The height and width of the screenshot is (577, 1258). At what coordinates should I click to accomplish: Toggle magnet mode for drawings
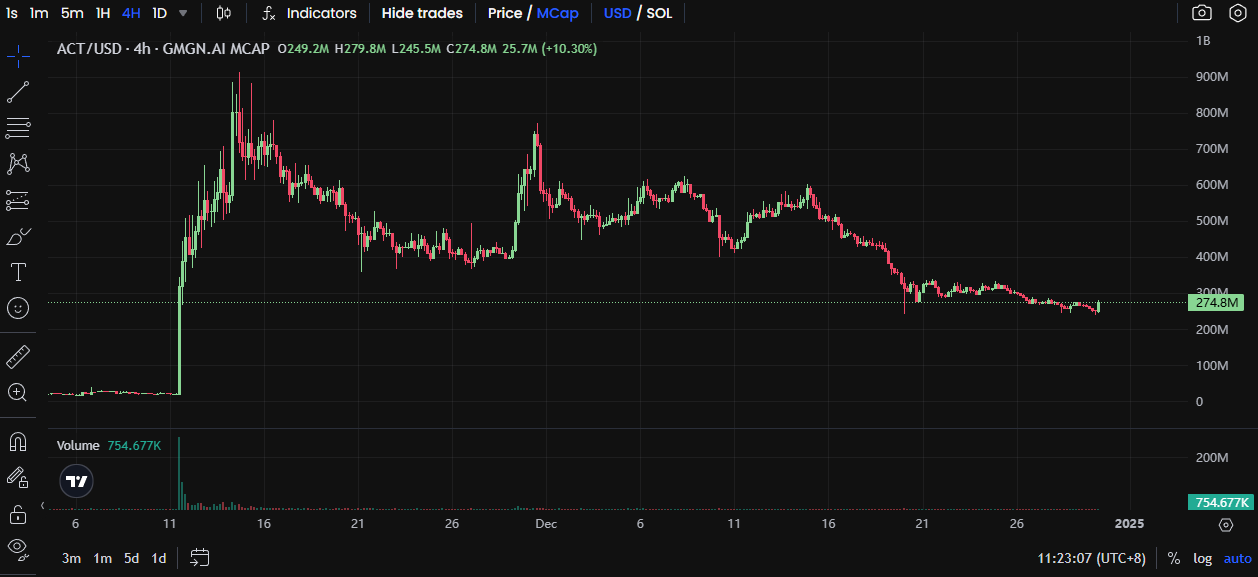coord(18,441)
